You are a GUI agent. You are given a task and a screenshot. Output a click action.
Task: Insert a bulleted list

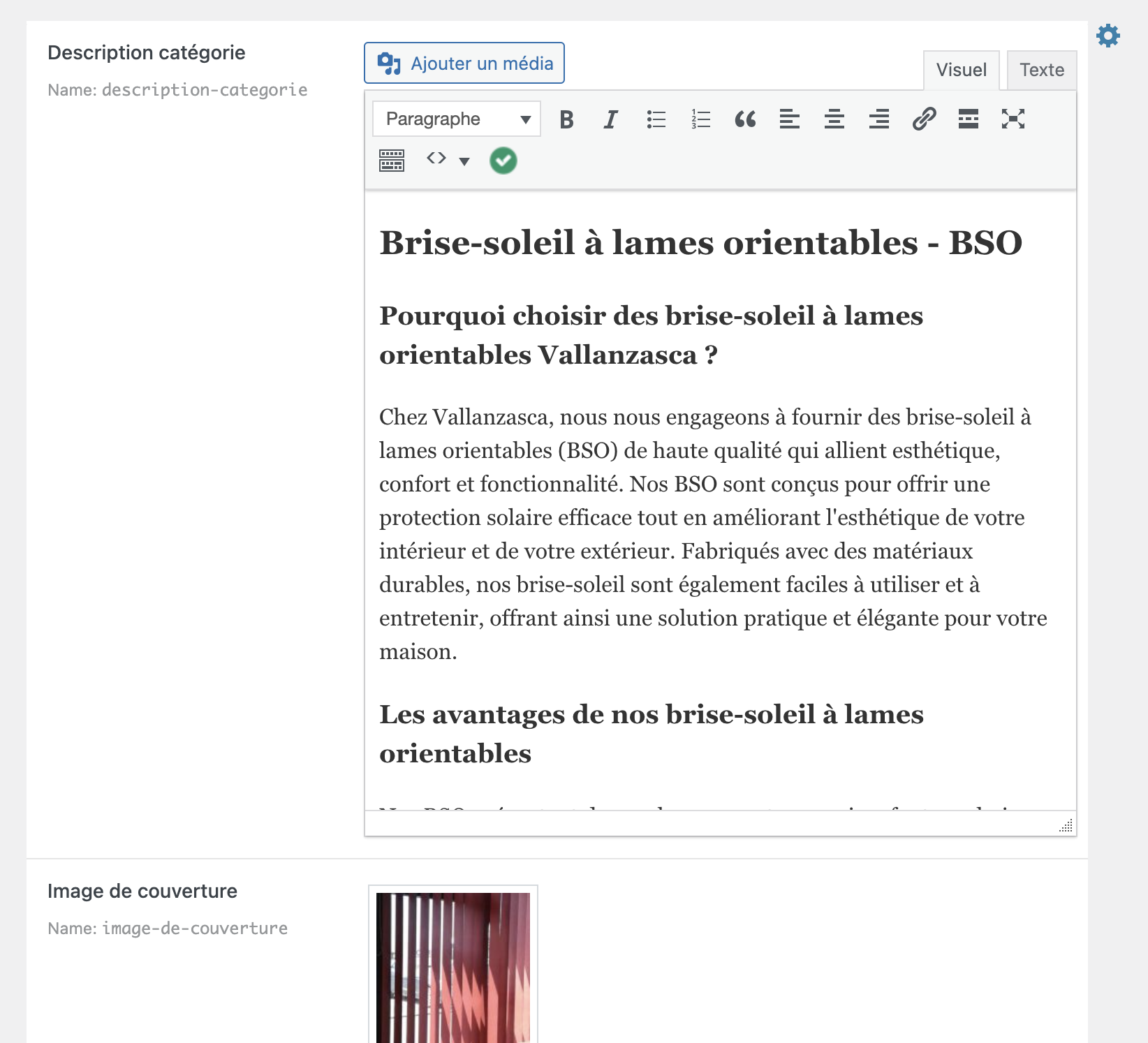click(x=656, y=119)
